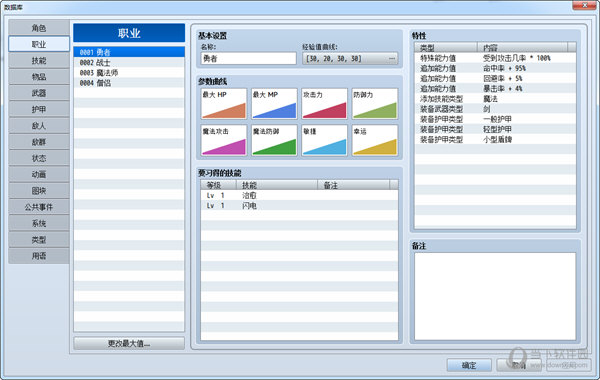This screenshot has width=600, height=380.
Task: Open the 防御力 parameter curve
Action: point(375,104)
